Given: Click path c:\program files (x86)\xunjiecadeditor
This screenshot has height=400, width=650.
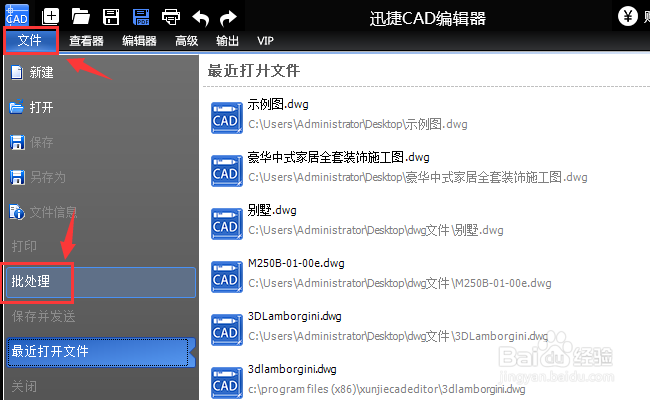Looking at the screenshot, I should (386, 389).
